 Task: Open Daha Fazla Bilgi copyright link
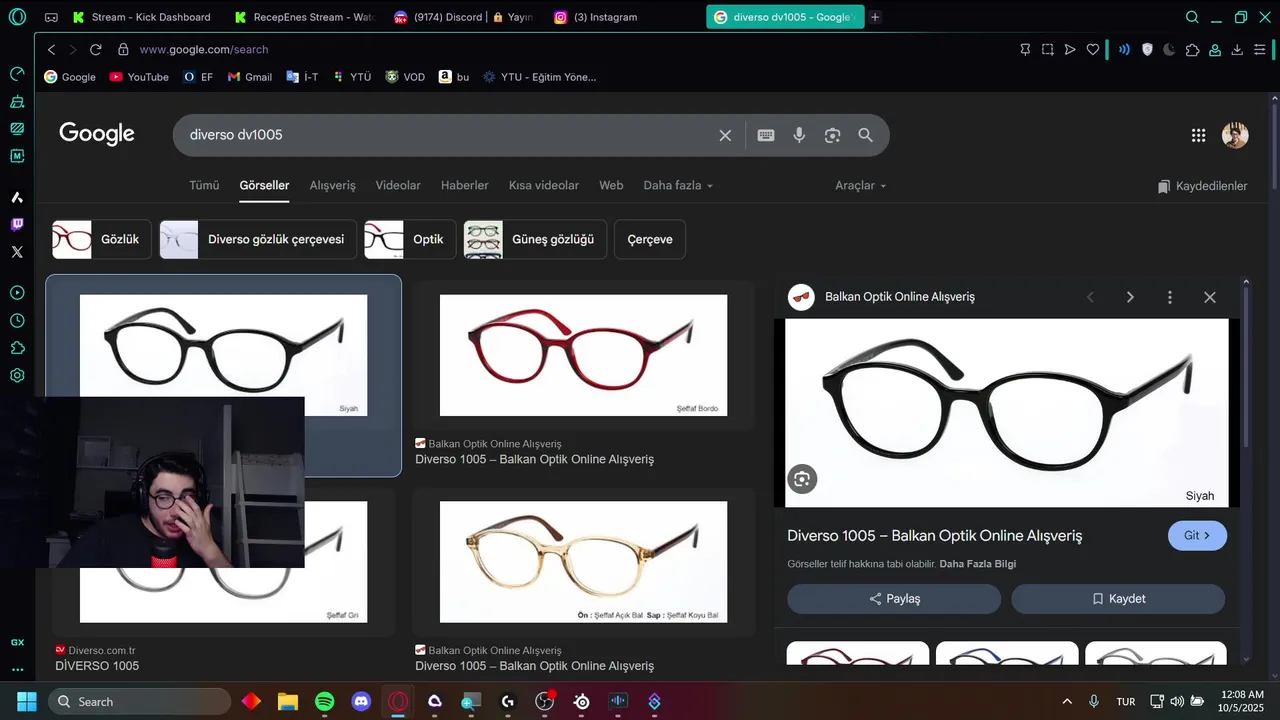coord(978,564)
